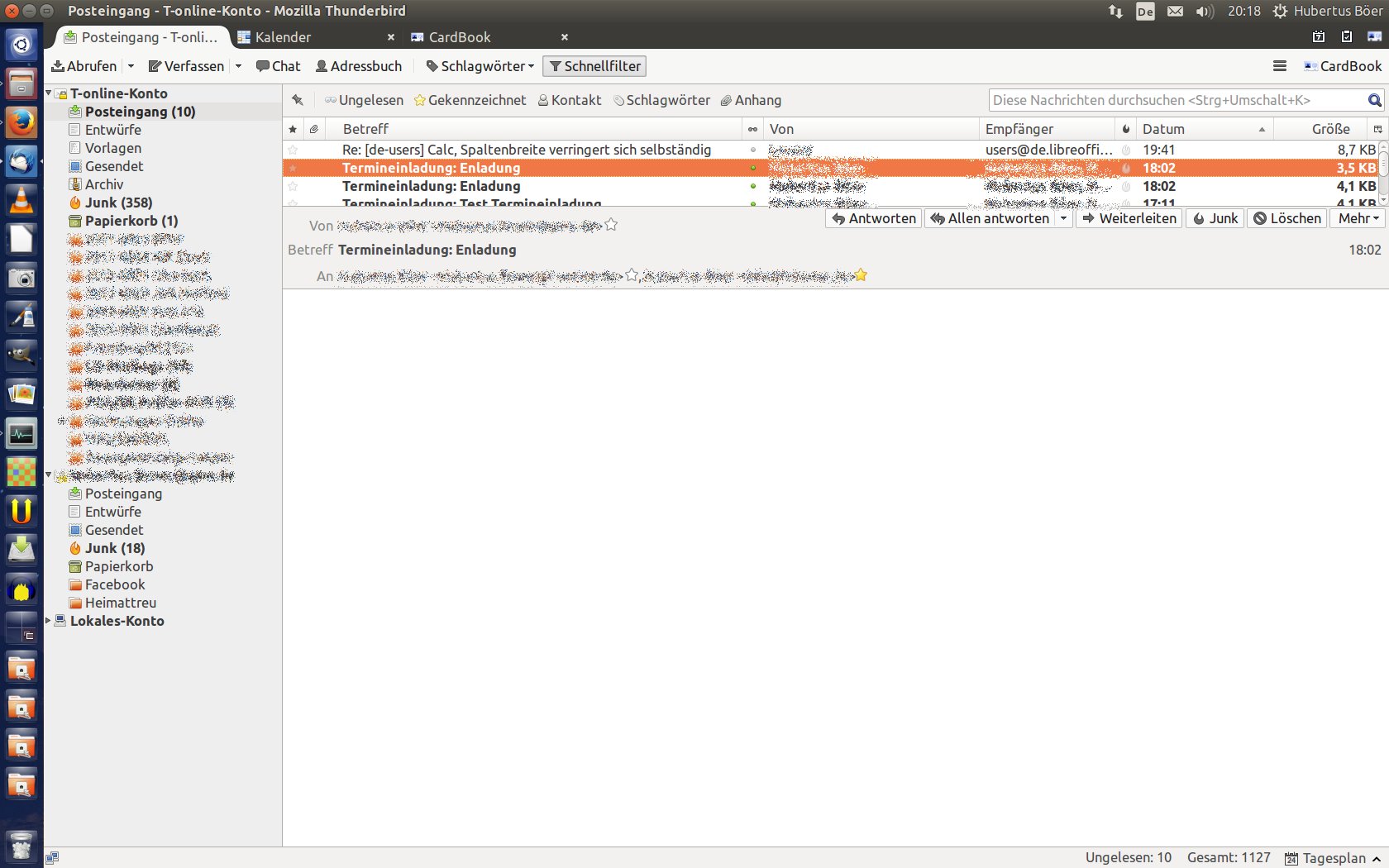
Task: Click the message search input field
Action: click(1177, 100)
